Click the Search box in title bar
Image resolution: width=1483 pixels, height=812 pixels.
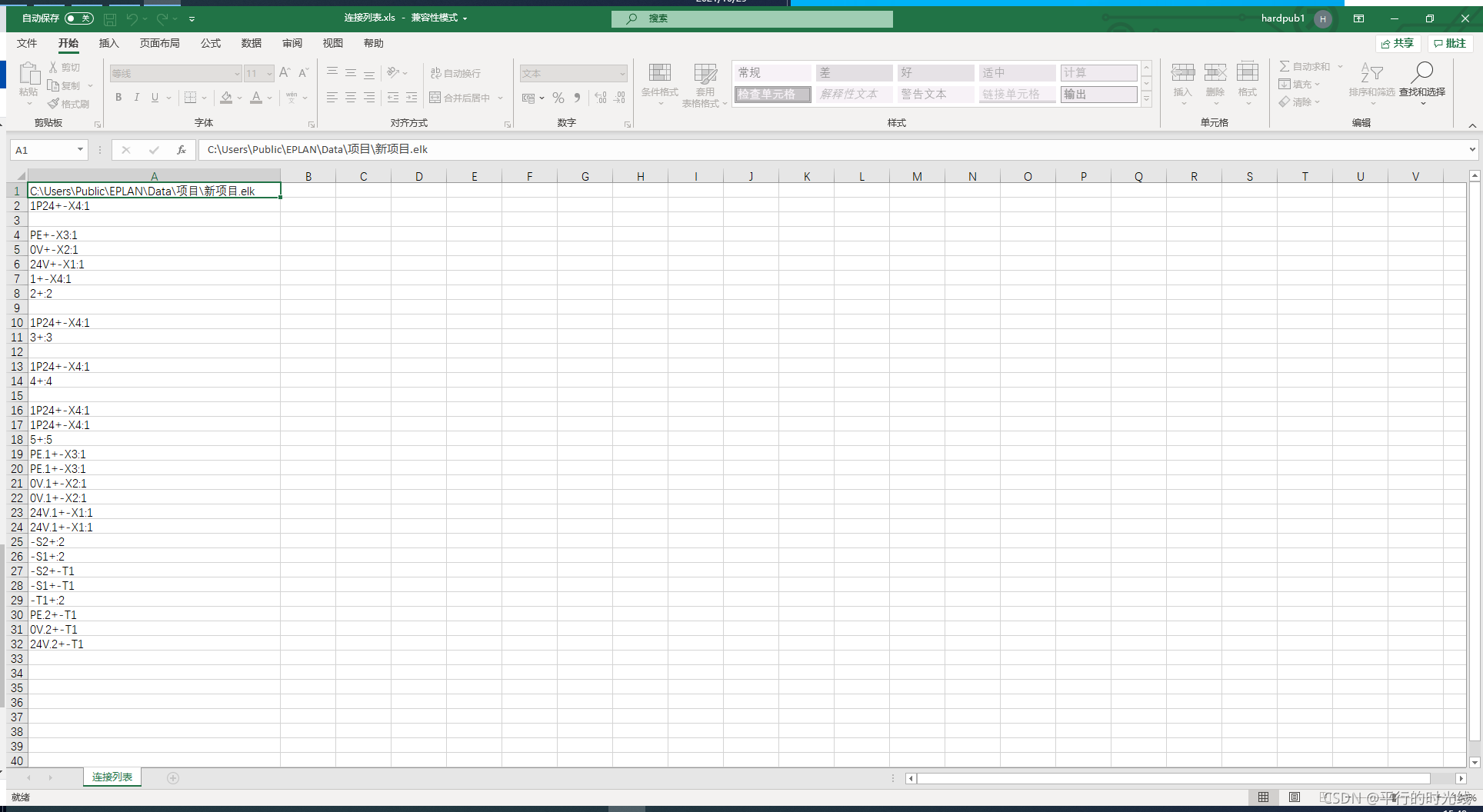click(x=752, y=18)
